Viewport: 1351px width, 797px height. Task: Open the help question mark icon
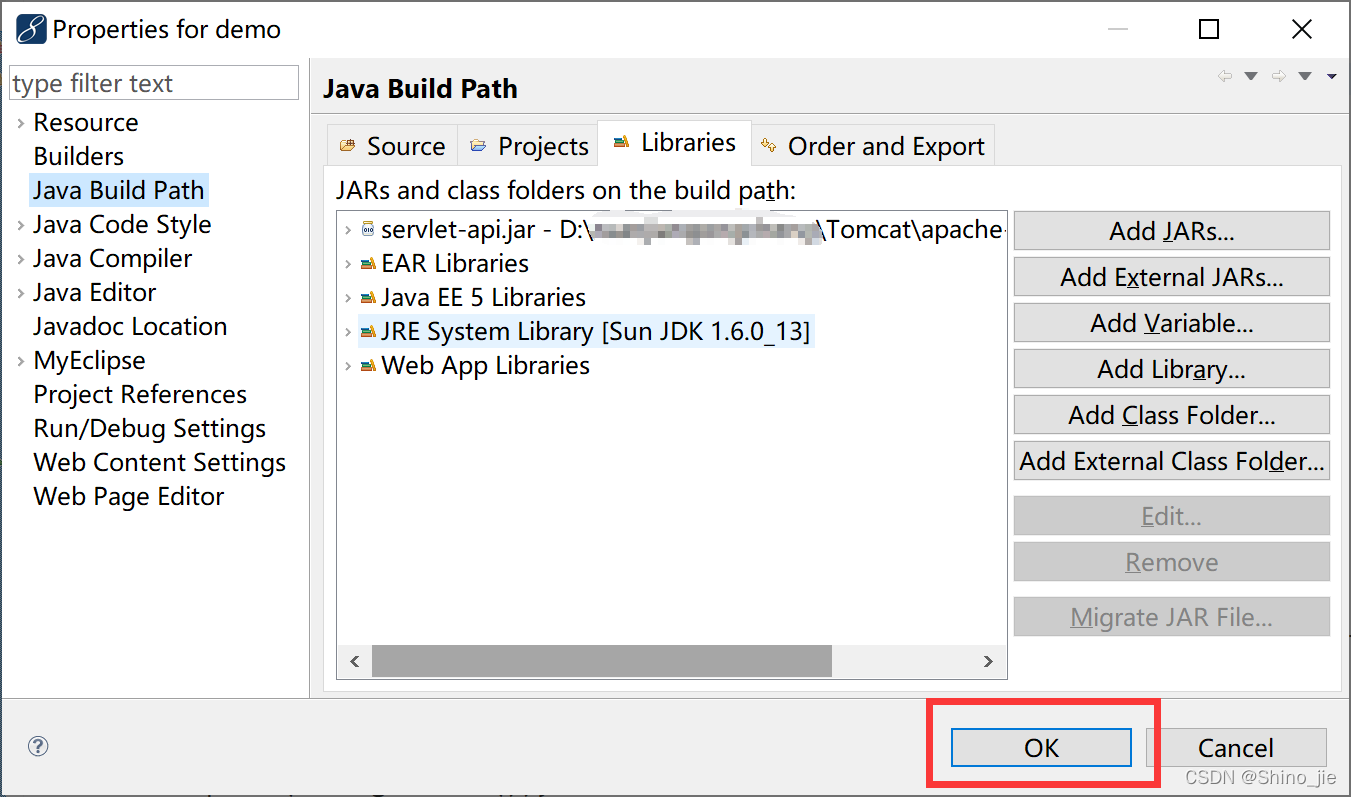(x=38, y=746)
